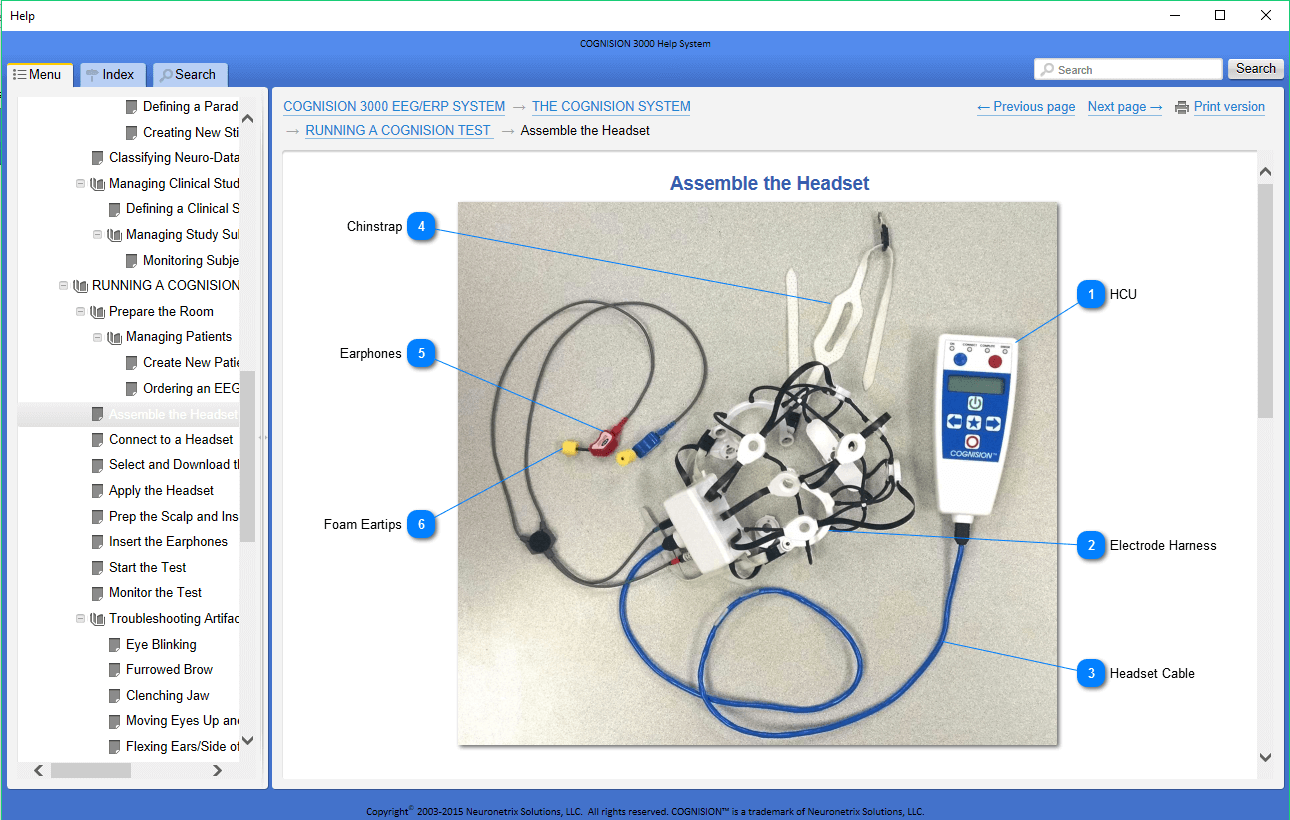Select Assemble the Headset in tree
Image resolution: width=1290 pixels, height=820 pixels.
[173, 414]
